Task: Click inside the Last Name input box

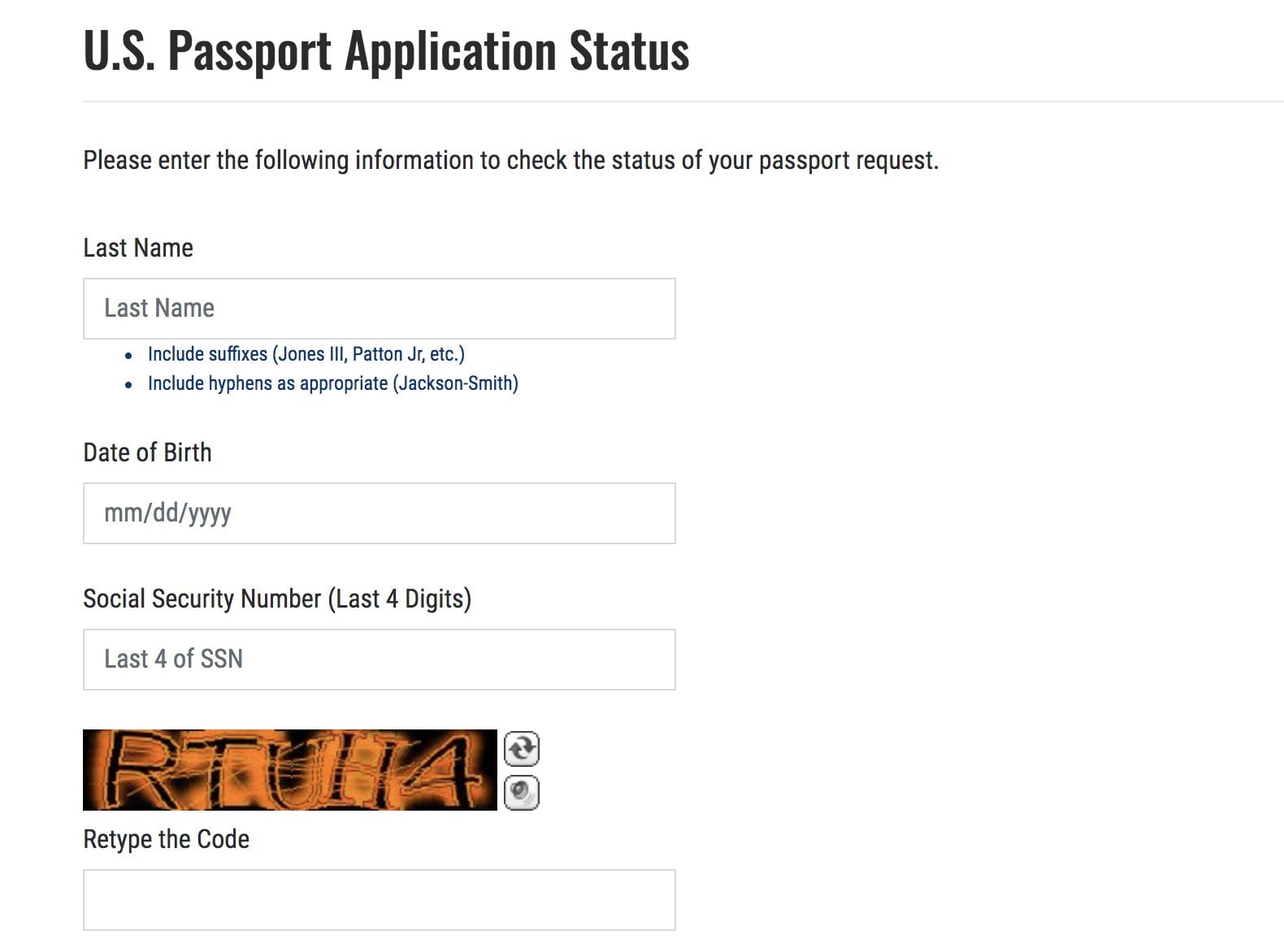Action: (378, 308)
